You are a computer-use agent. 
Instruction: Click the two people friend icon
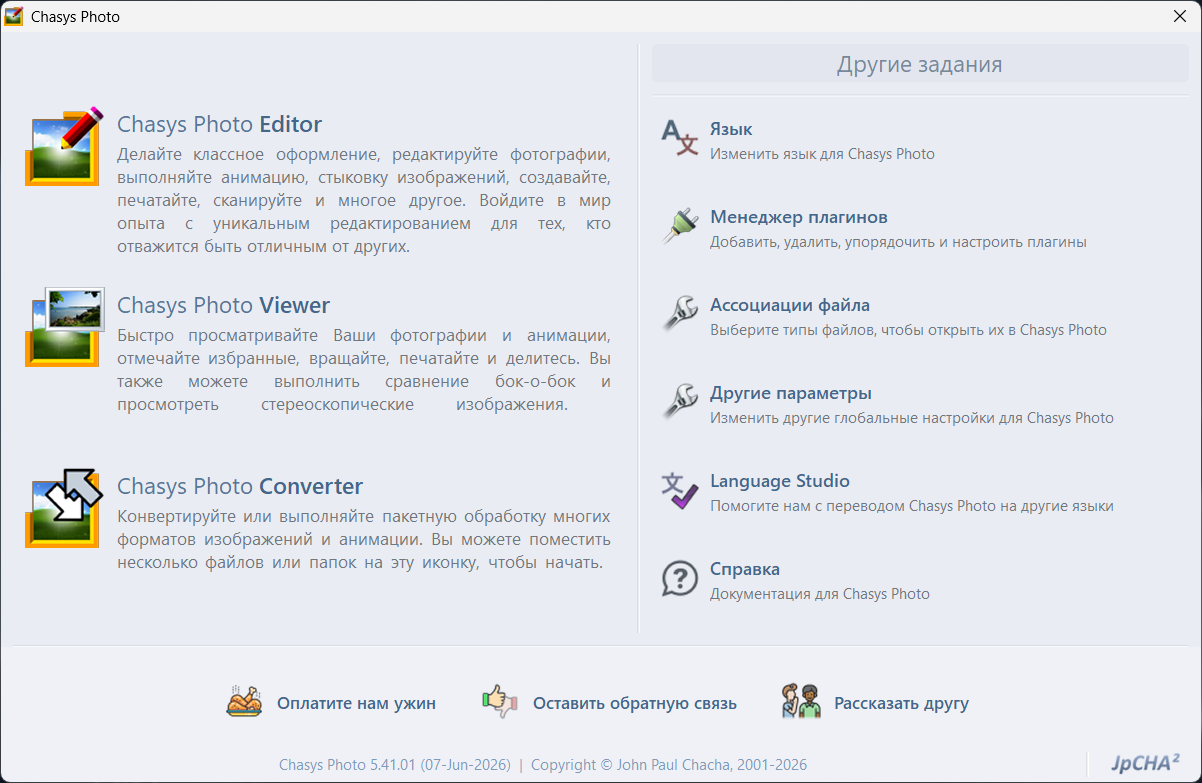tap(801, 702)
